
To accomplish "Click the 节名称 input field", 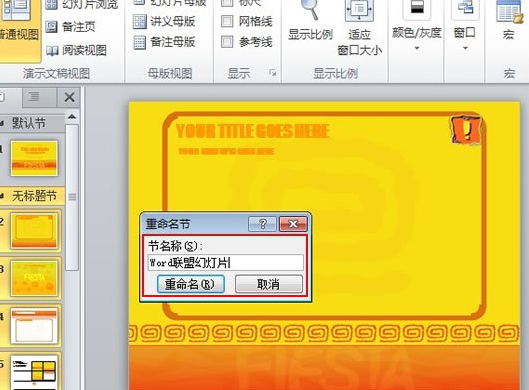I will (225, 262).
